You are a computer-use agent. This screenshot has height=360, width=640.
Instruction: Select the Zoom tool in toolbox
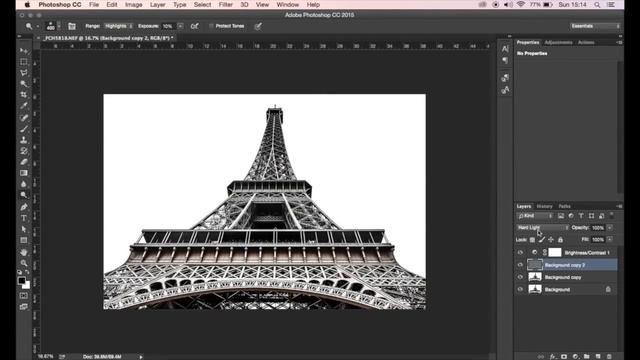click(x=24, y=263)
